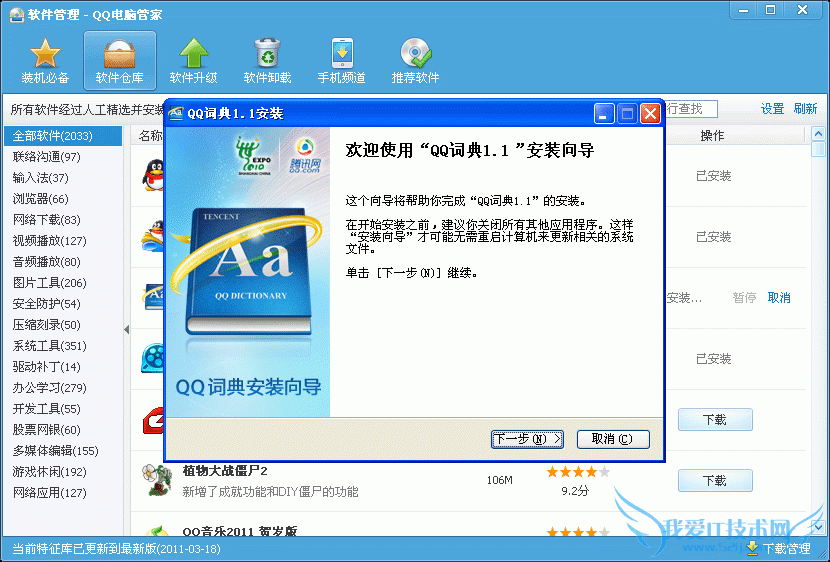This screenshot has width=830, height=562.
Task: Click 9.2分 rating for 植物大战僵尸2
Action: (575, 491)
